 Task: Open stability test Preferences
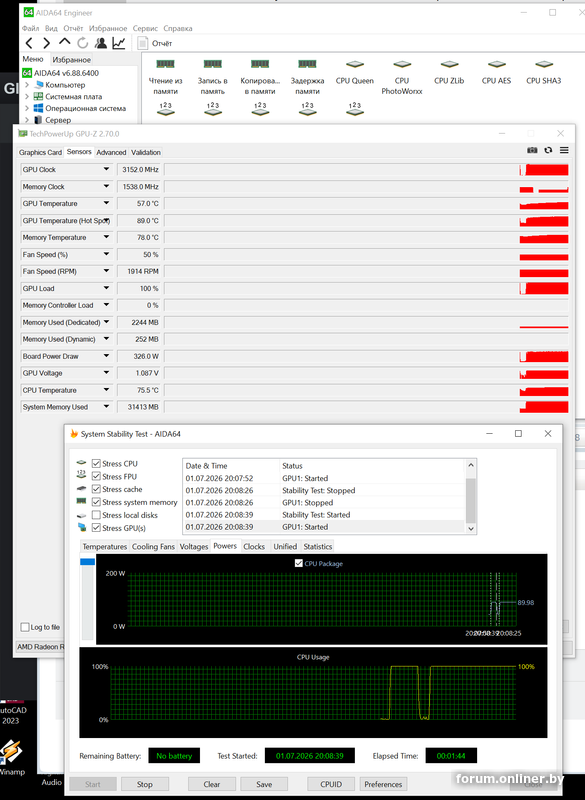pyautogui.click(x=383, y=784)
